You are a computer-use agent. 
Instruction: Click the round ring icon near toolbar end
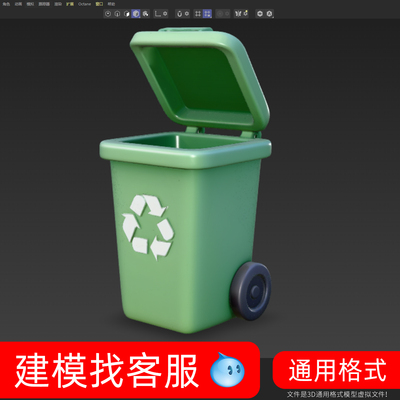(260, 14)
